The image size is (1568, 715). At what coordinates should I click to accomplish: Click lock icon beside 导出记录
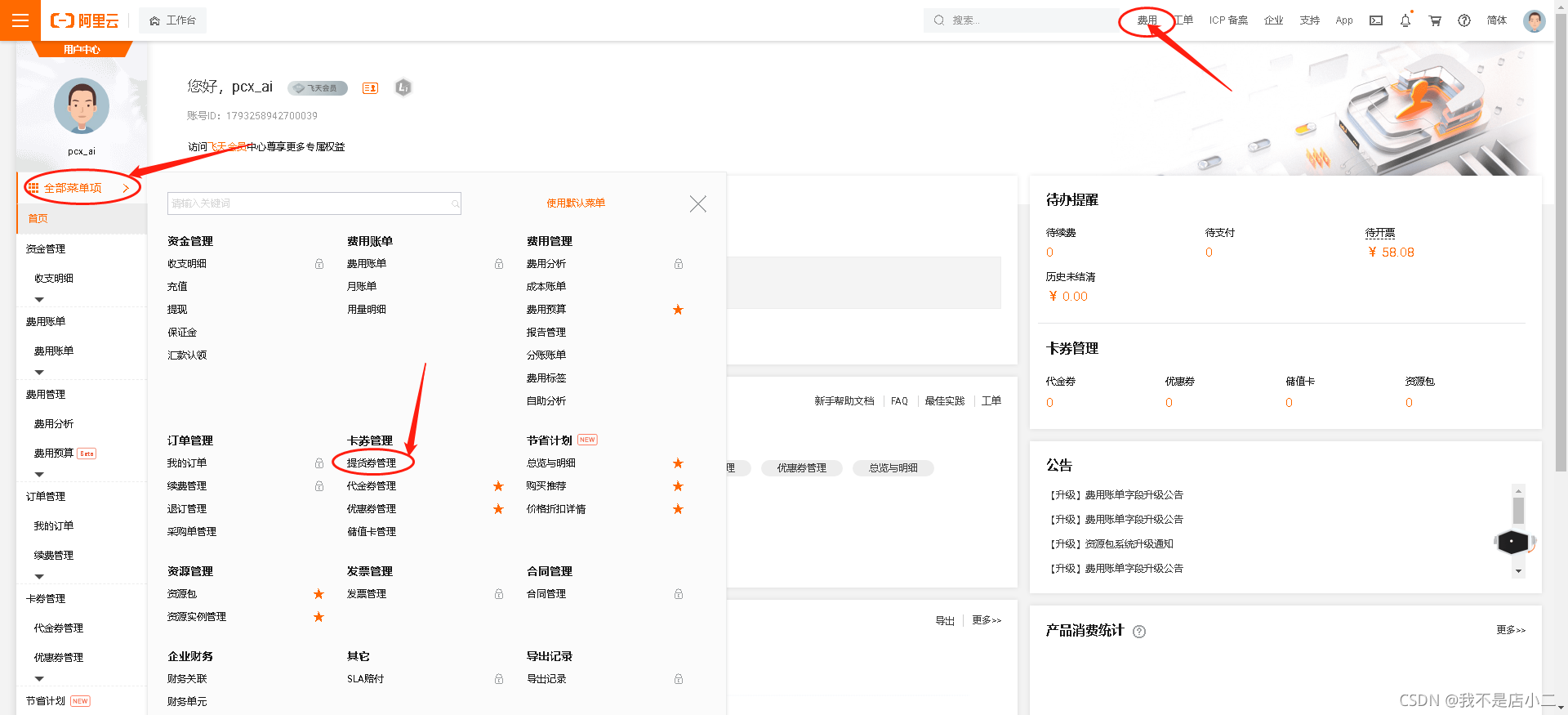679,679
